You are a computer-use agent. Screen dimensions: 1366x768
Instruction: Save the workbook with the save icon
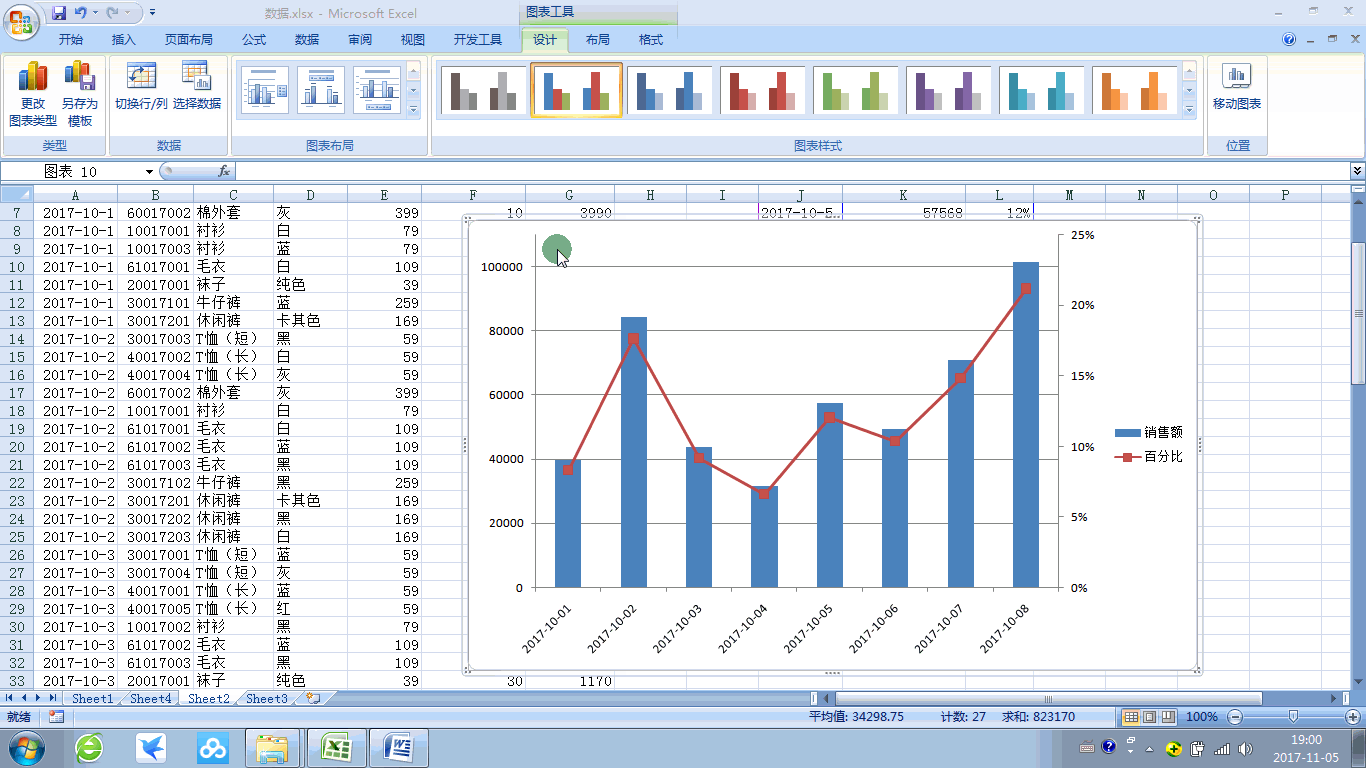coord(59,13)
